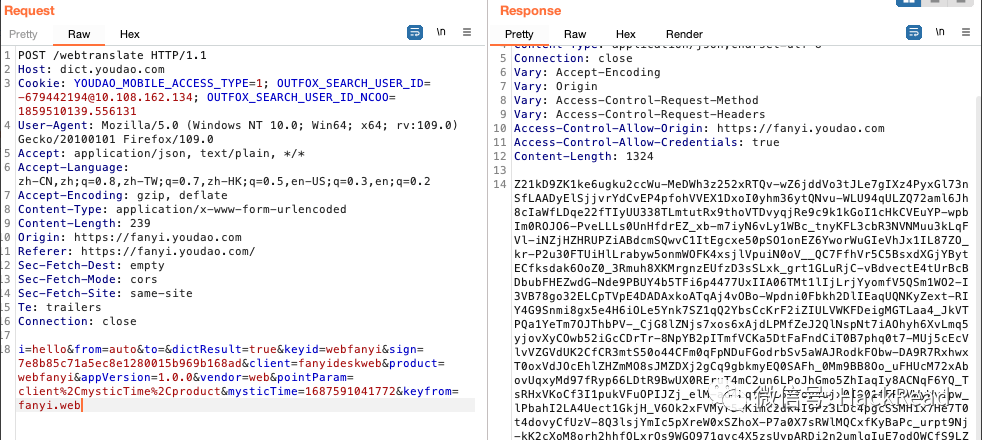Click the 'Response' panel heading
982x440 pixels.
click(530, 11)
